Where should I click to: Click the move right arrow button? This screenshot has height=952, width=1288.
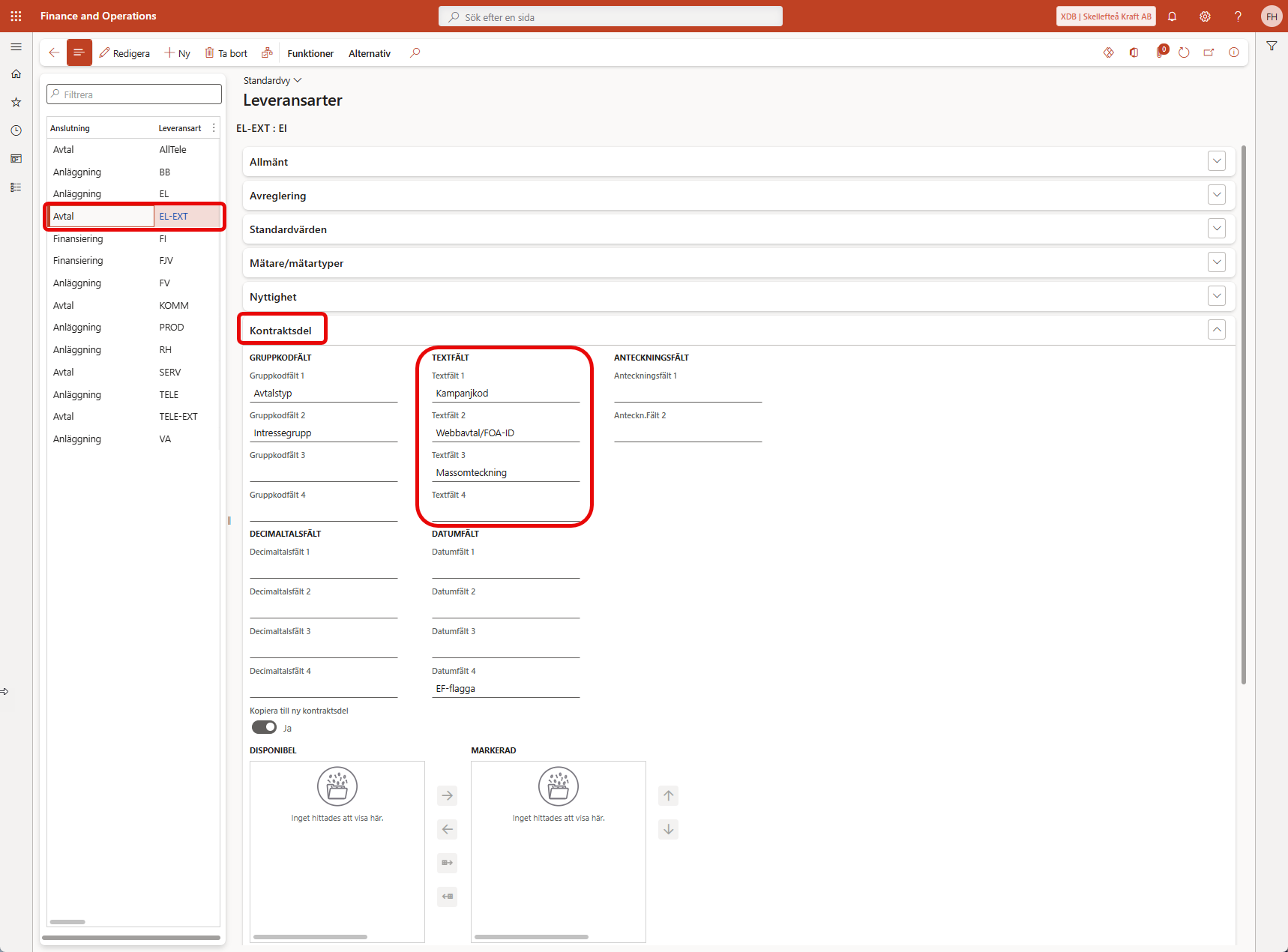pyautogui.click(x=447, y=795)
